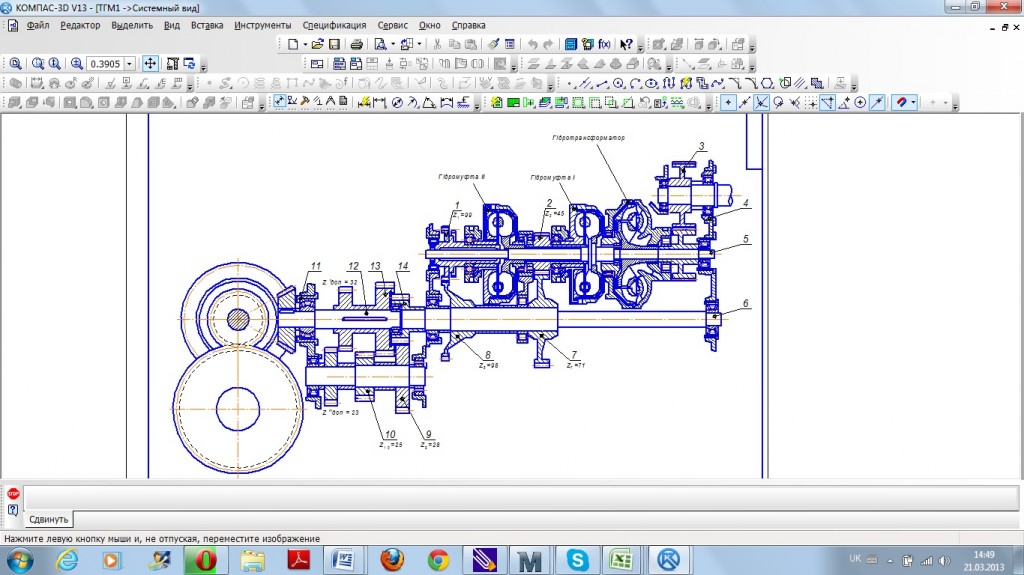
Task: Toggle Midpoint snap
Action: tap(744, 103)
